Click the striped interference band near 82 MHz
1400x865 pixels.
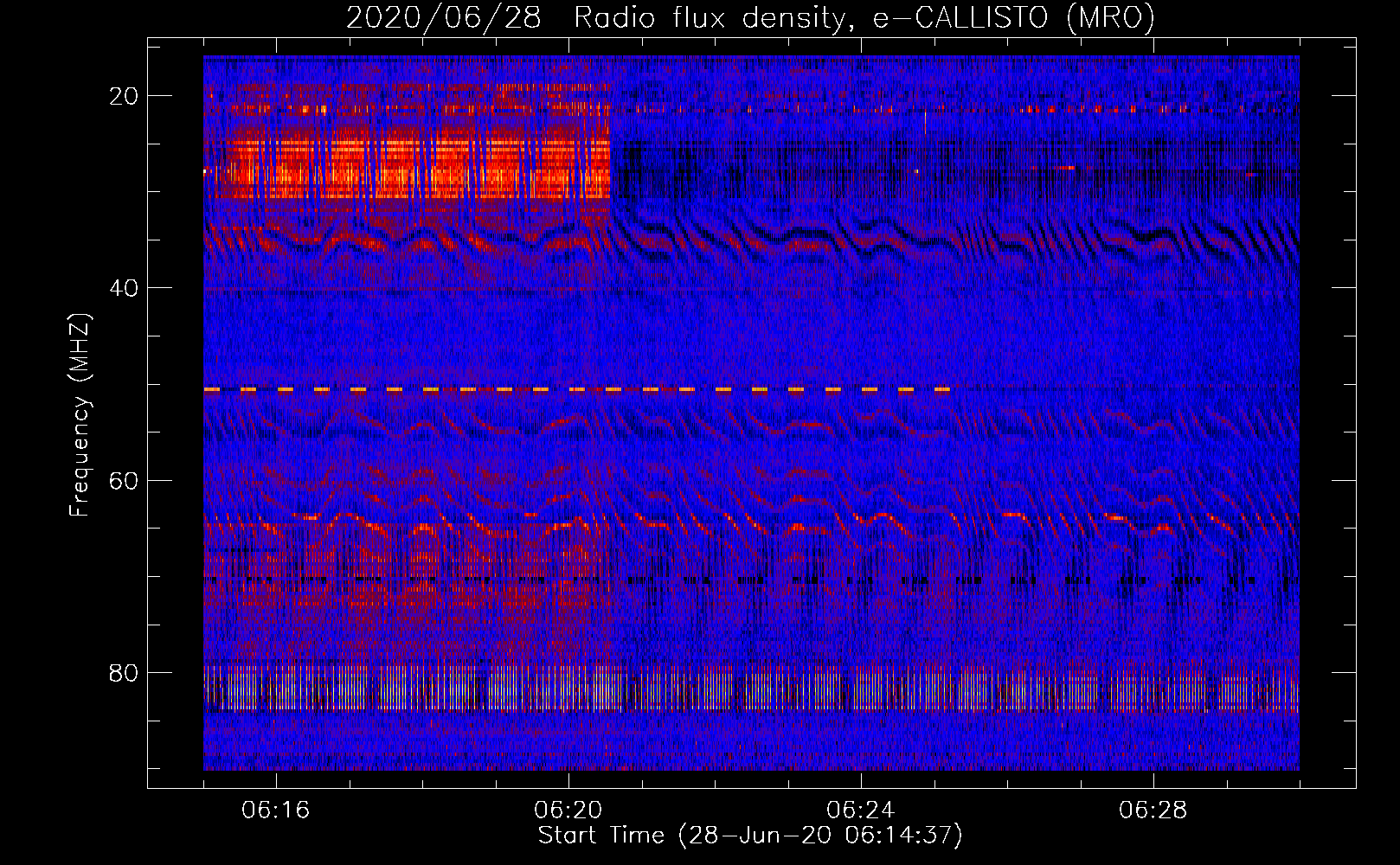click(x=751, y=688)
